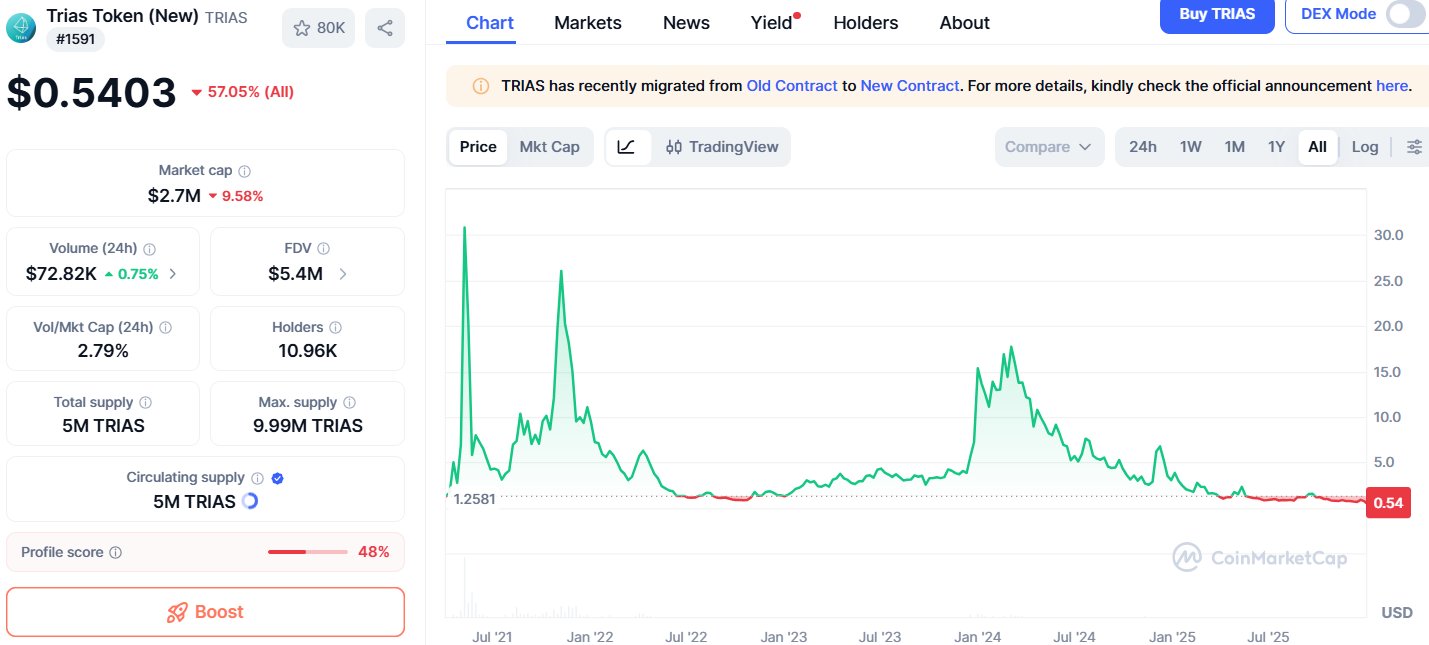1429x645 pixels.
Task: Click the FDV info icon
Action: pyautogui.click(x=323, y=249)
